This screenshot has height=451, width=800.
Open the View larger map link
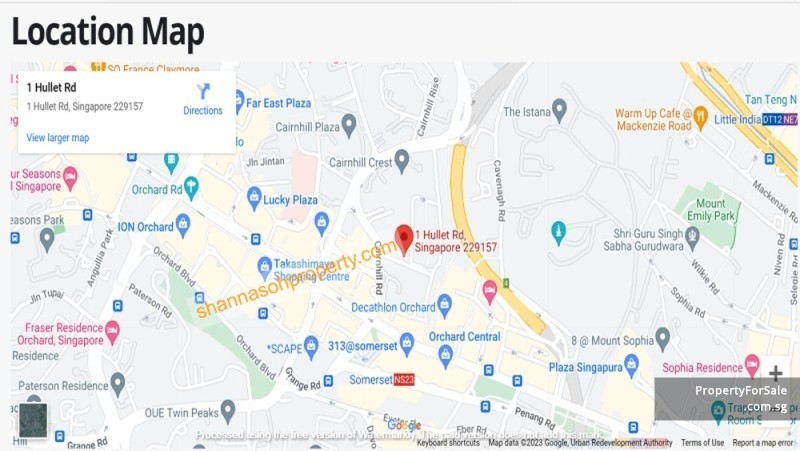pos(58,138)
